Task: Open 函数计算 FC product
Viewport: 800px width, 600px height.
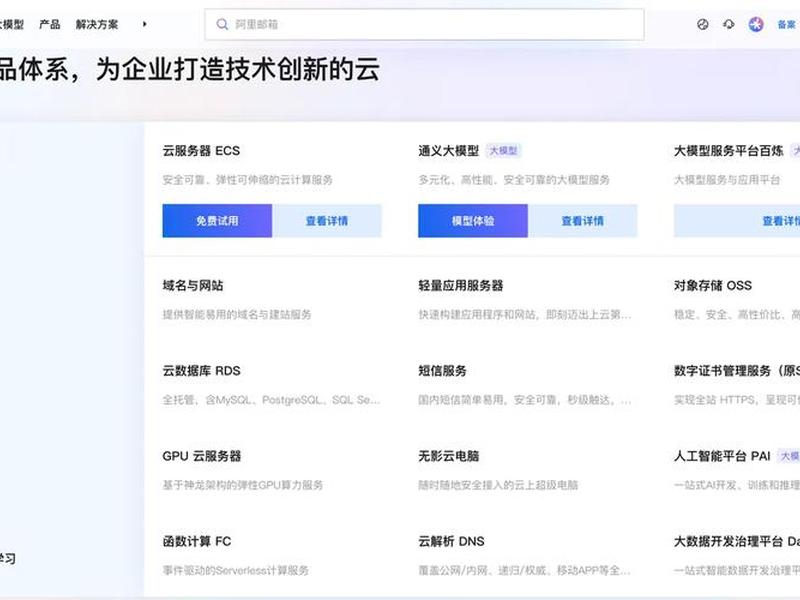Action: [197, 541]
